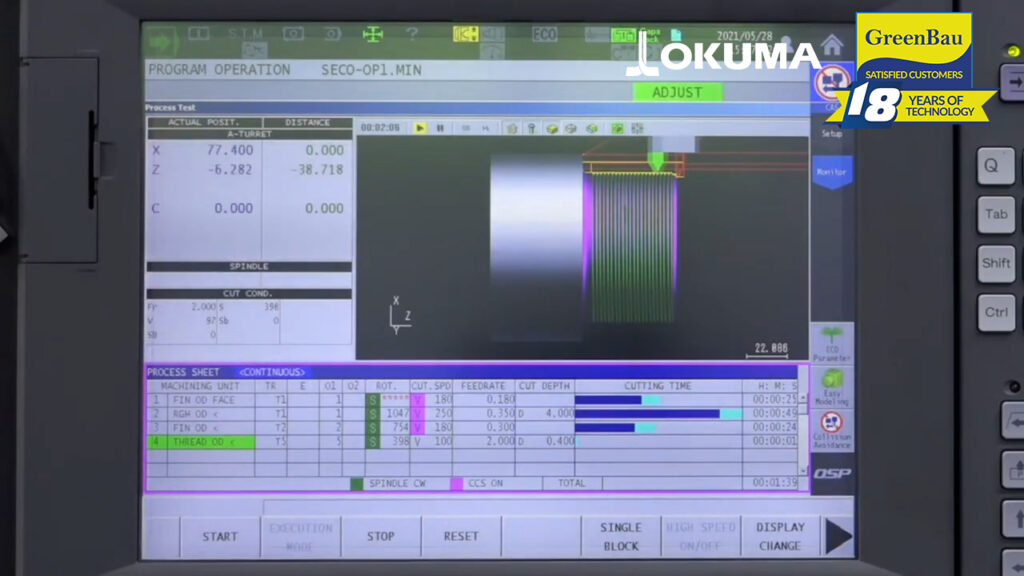Open the ECO Parameter panel
This screenshot has width=1024, height=576.
coord(832,343)
